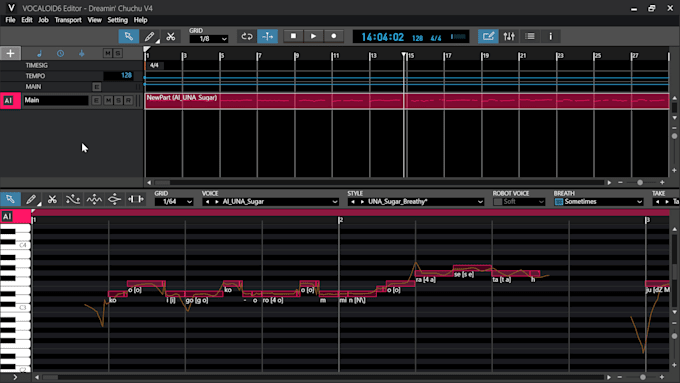
Task: Stop playback
Action: coord(293,36)
